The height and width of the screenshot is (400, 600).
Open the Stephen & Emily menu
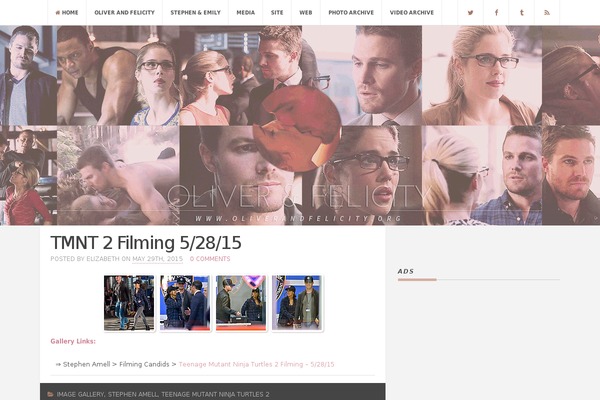pos(196,13)
